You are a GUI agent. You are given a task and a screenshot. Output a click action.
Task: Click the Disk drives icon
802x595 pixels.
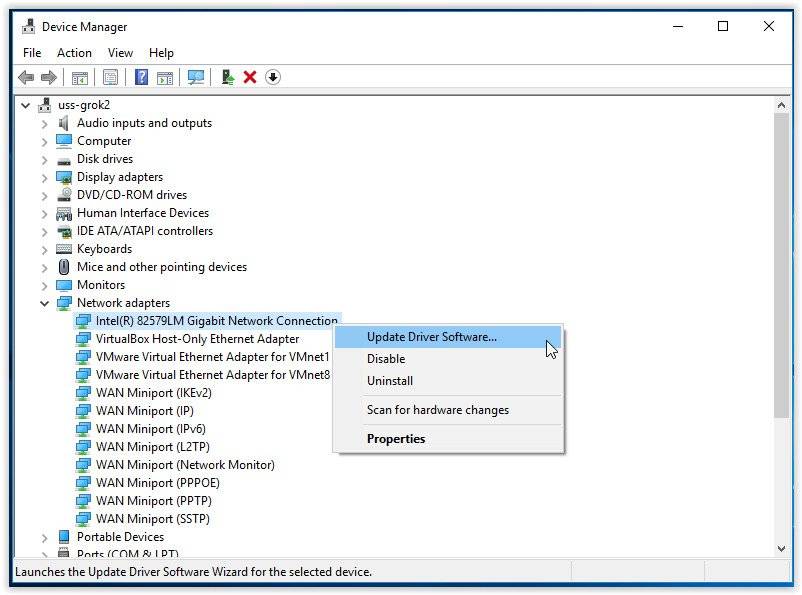64,161
